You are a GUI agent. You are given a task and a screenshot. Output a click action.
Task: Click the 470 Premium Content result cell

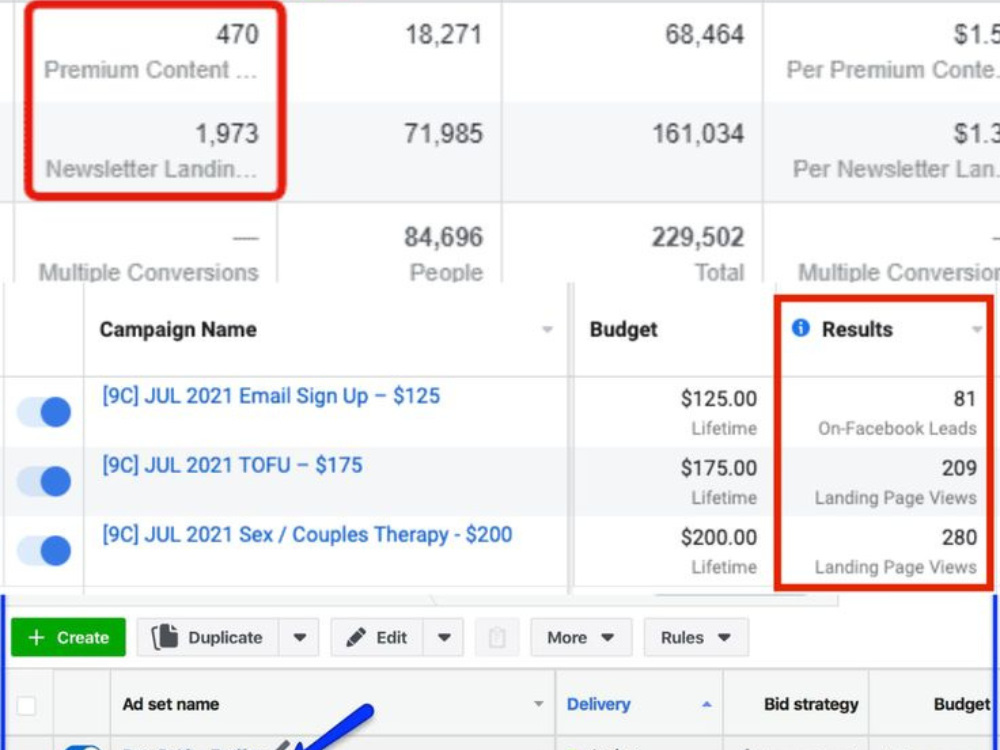[x=151, y=51]
